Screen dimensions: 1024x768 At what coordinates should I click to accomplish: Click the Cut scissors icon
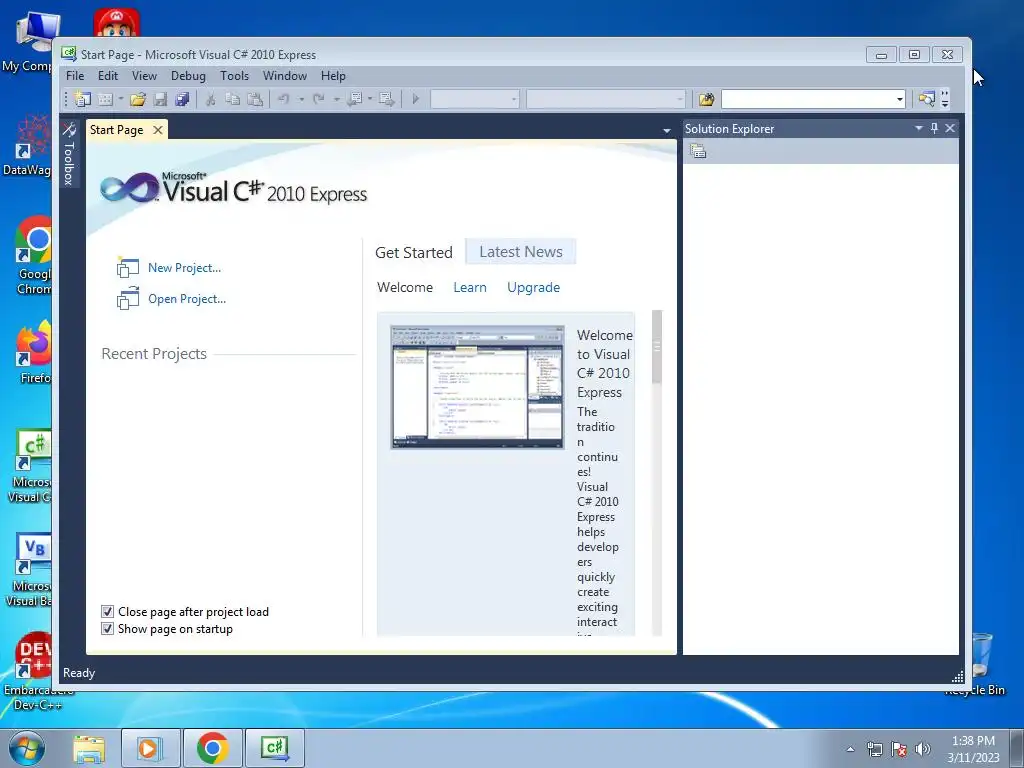pos(210,99)
